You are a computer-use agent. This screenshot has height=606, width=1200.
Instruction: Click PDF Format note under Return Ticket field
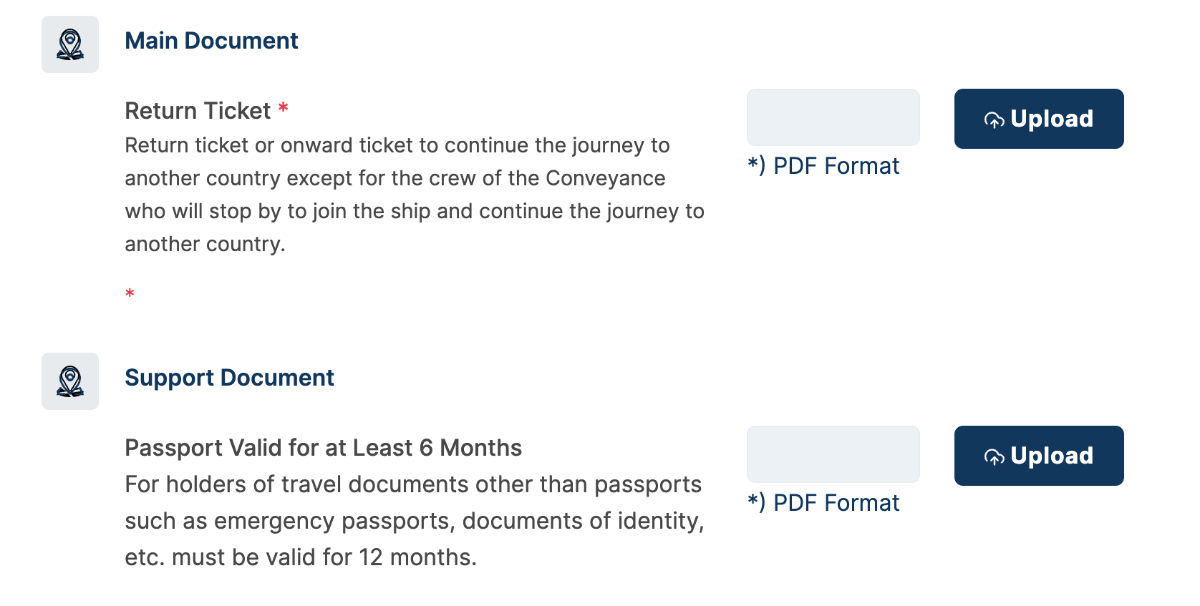click(823, 166)
